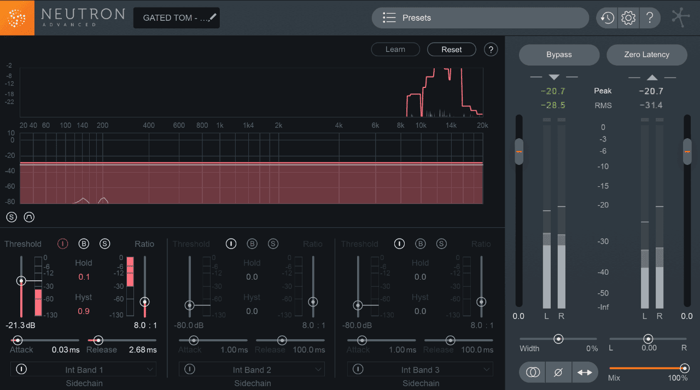This screenshot has width=700, height=390.
Task: Open the gate module help question mark
Action: point(491,50)
